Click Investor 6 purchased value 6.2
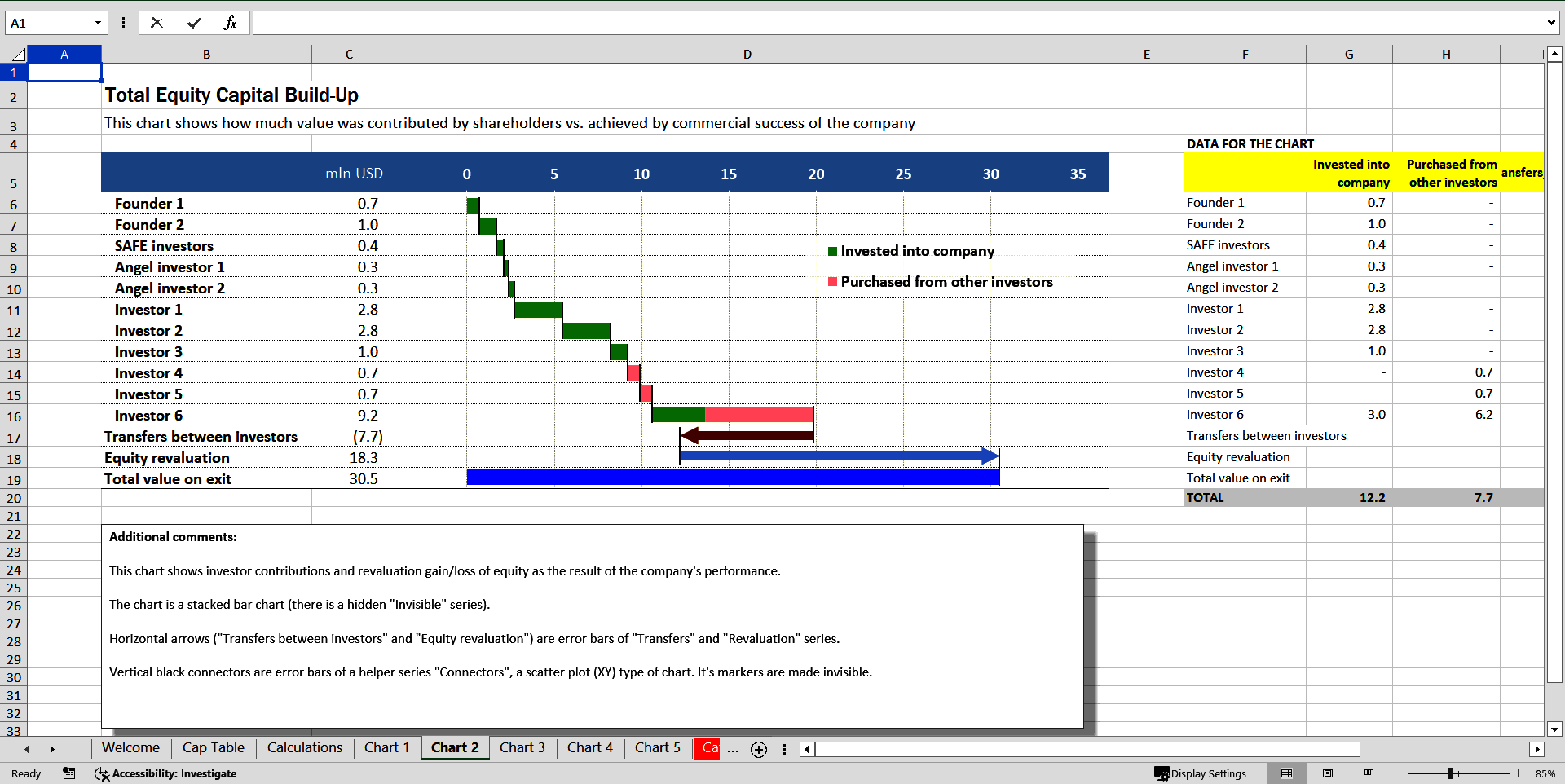The height and width of the screenshot is (784, 1565). 1483,415
